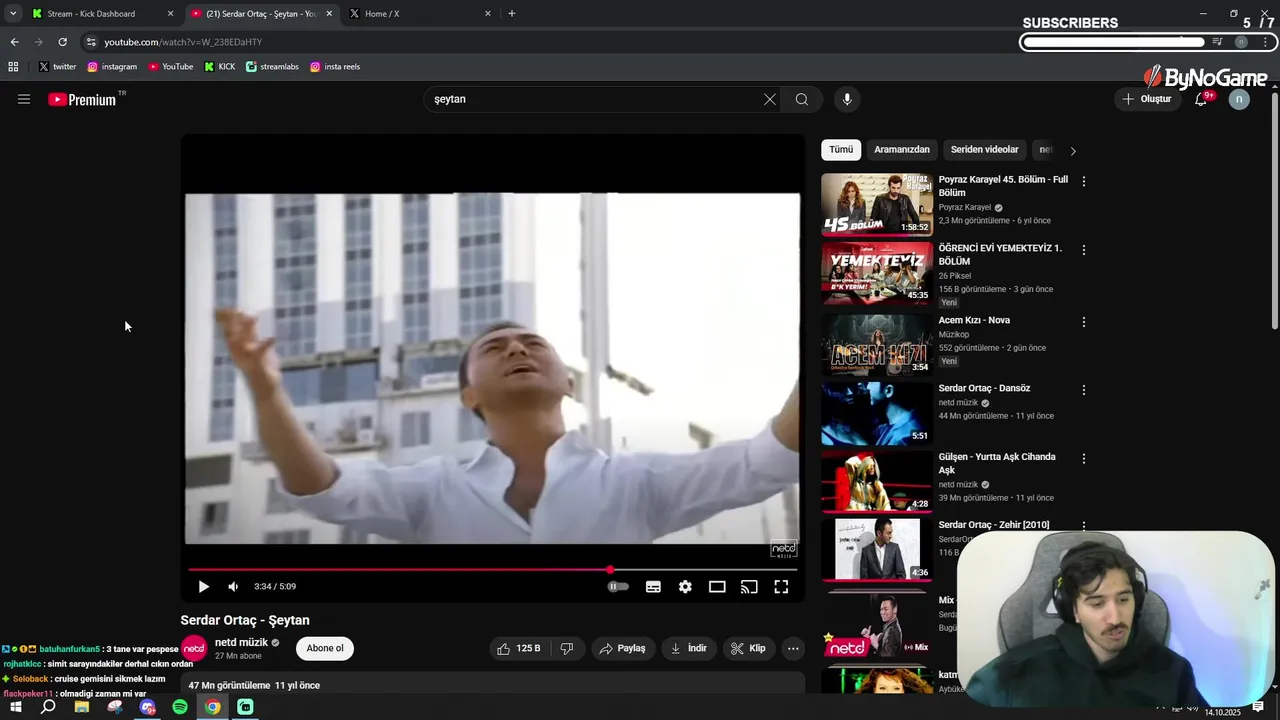The image size is (1280, 720).
Task: Open Windows taskbar search
Action: [48, 707]
